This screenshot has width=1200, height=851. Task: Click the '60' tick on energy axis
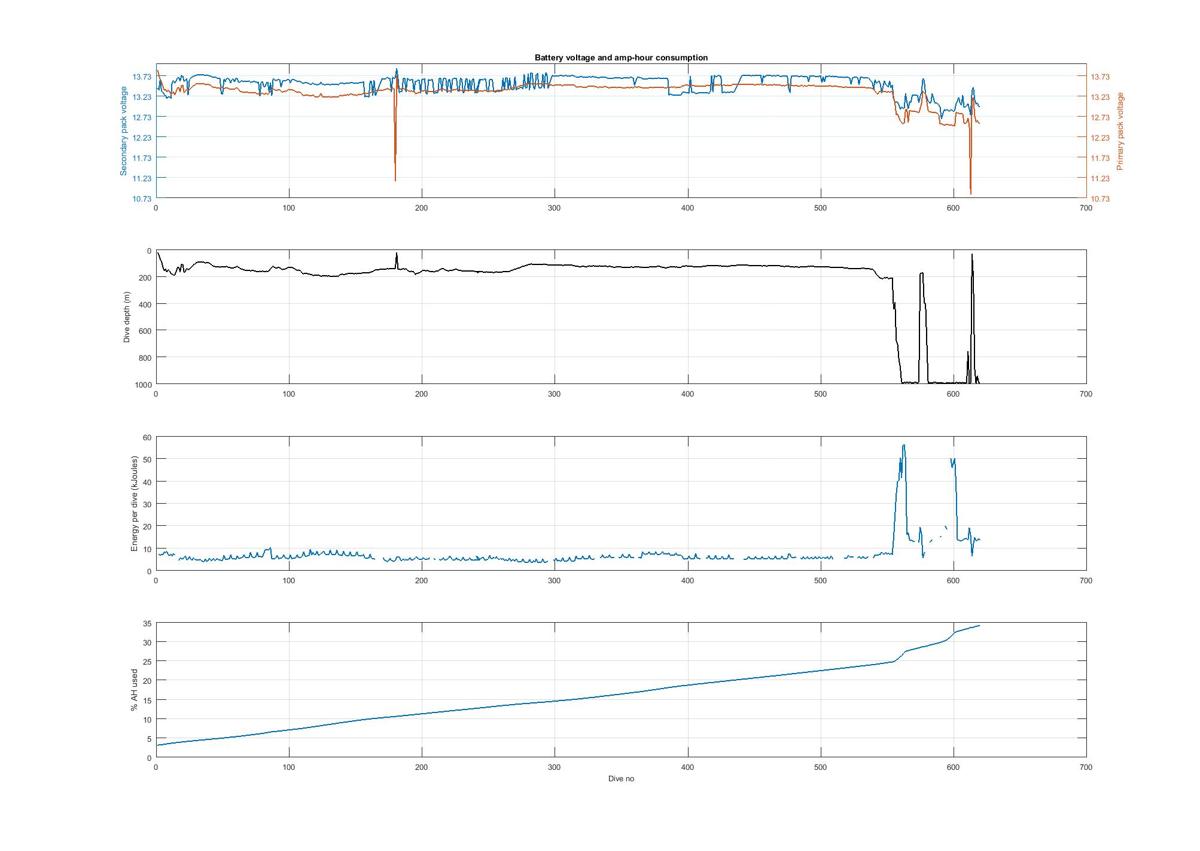coord(145,437)
